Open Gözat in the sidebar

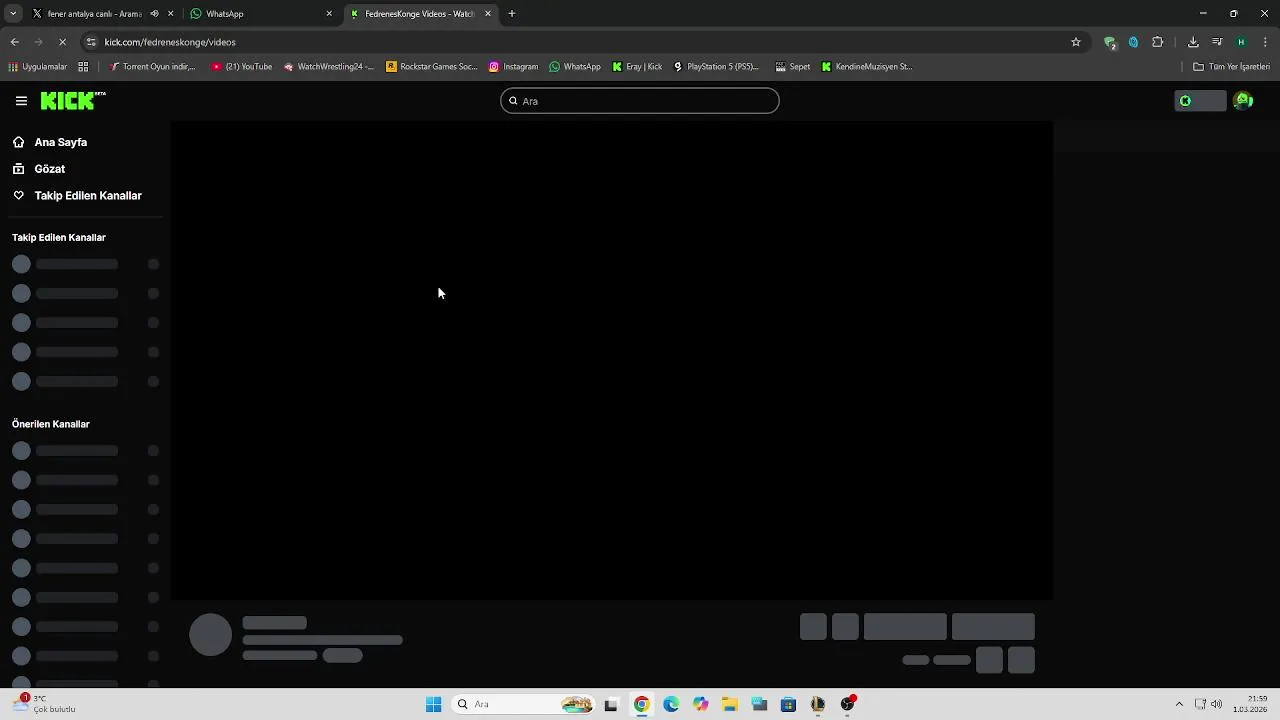coord(50,169)
